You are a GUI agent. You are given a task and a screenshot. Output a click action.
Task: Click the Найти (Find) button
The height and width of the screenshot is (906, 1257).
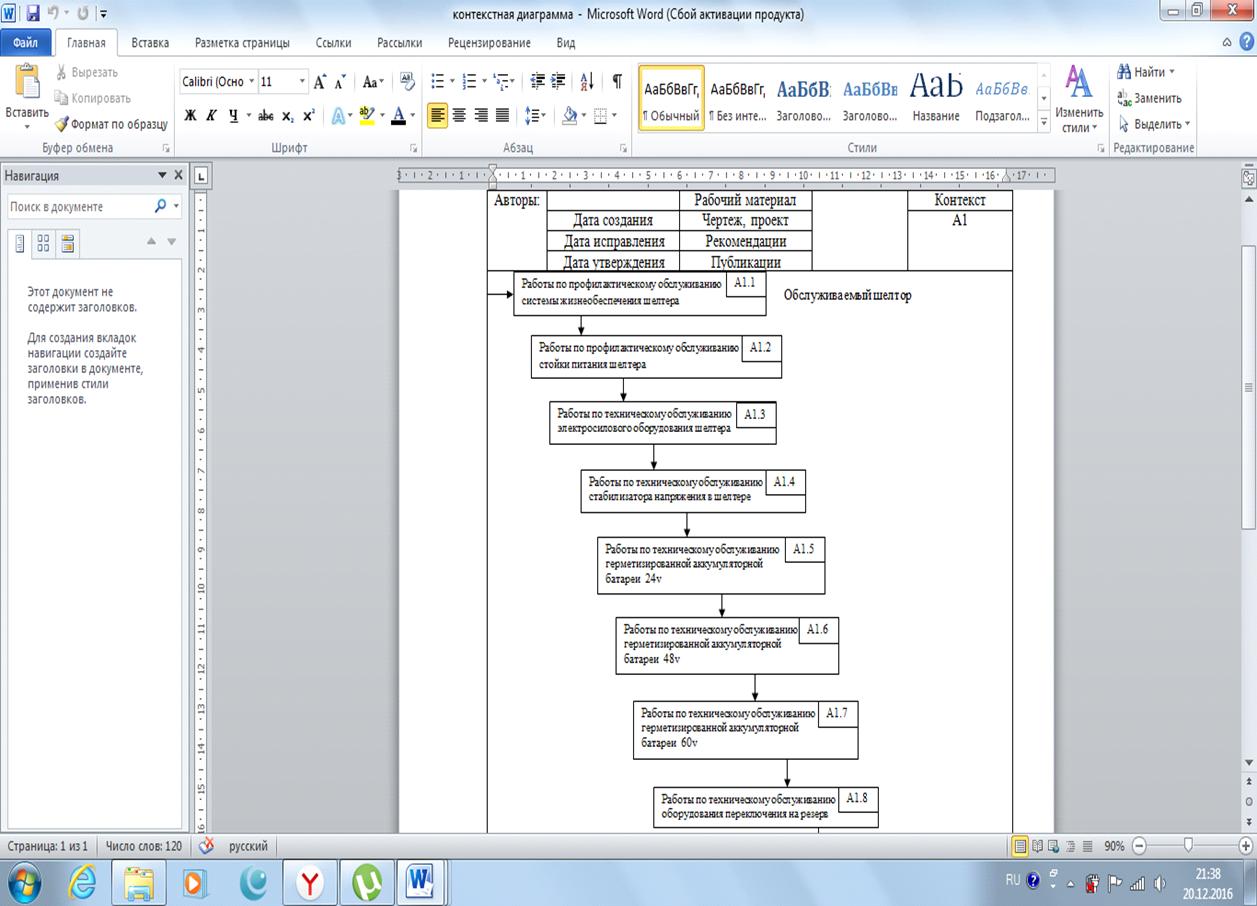1147,72
